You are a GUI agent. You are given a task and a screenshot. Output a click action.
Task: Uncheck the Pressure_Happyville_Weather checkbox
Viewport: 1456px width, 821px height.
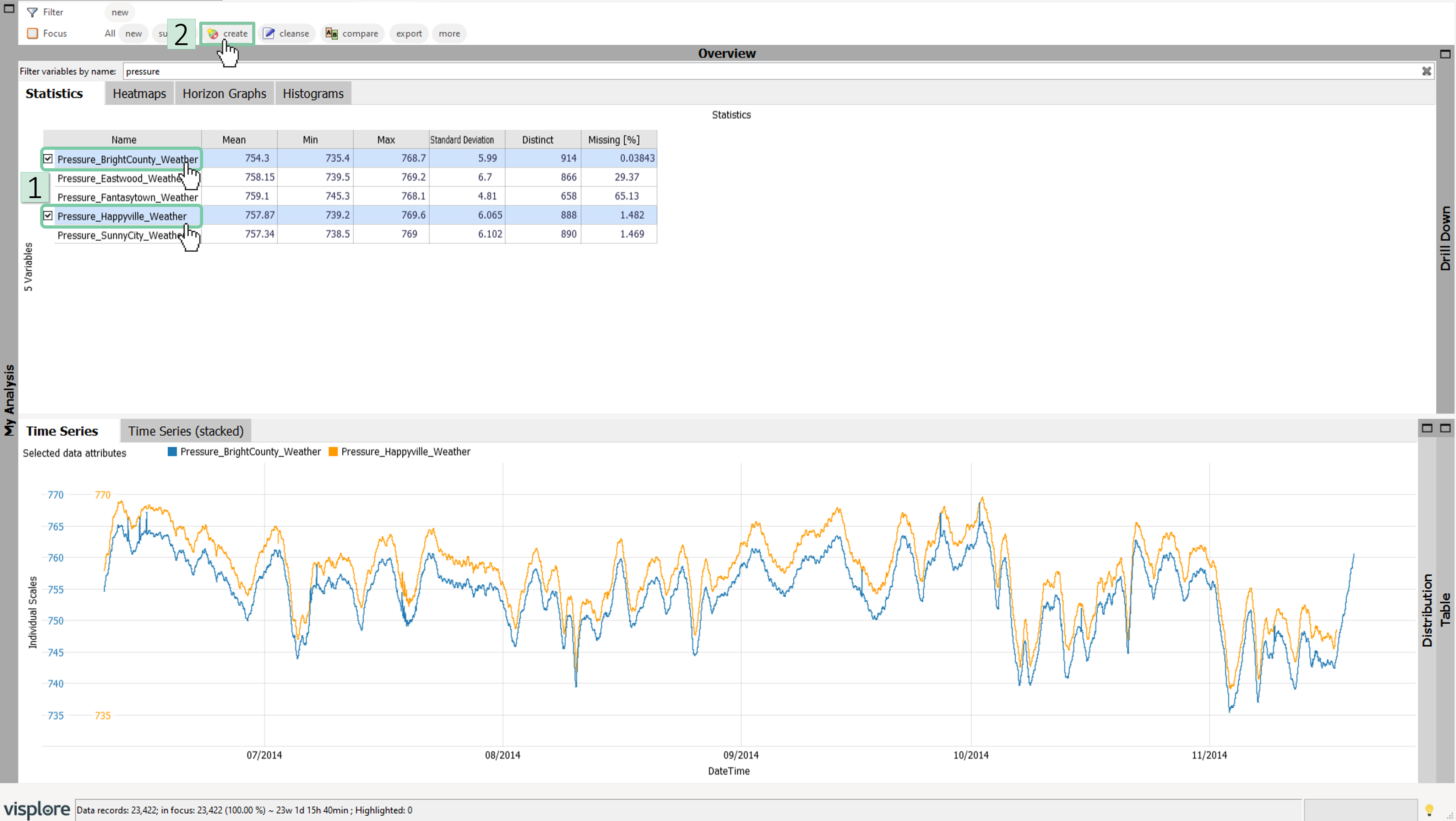(x=48, y=215)
